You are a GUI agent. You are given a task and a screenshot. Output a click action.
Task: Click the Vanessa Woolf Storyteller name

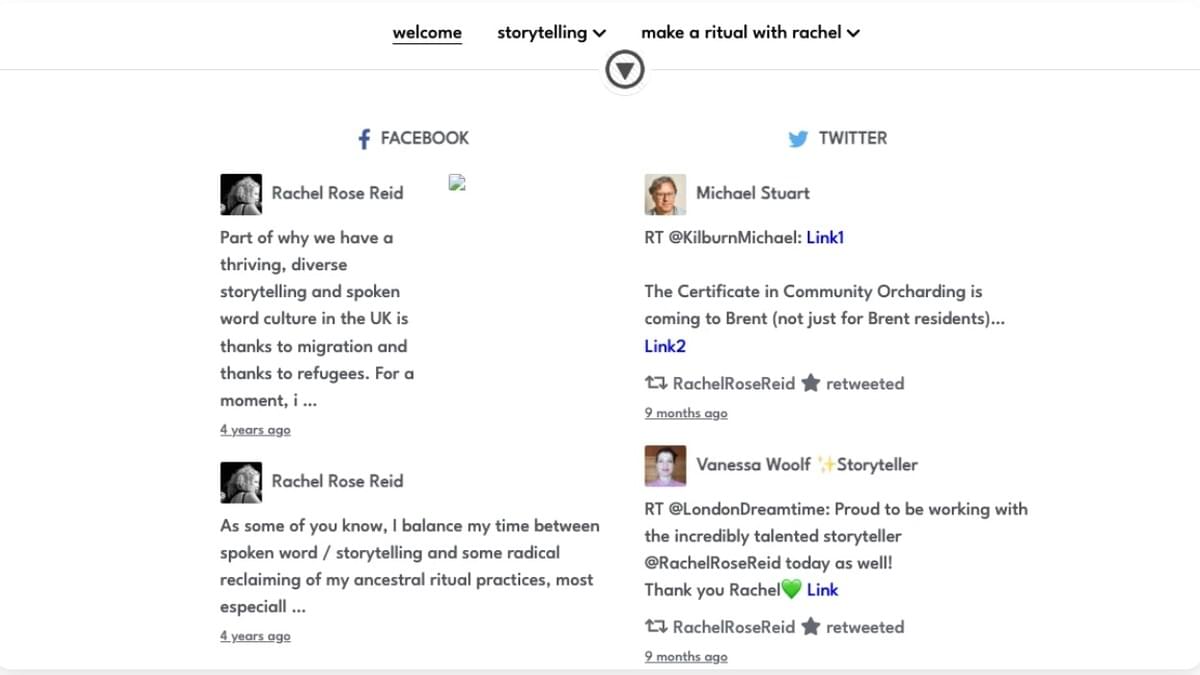pos(806,464)
